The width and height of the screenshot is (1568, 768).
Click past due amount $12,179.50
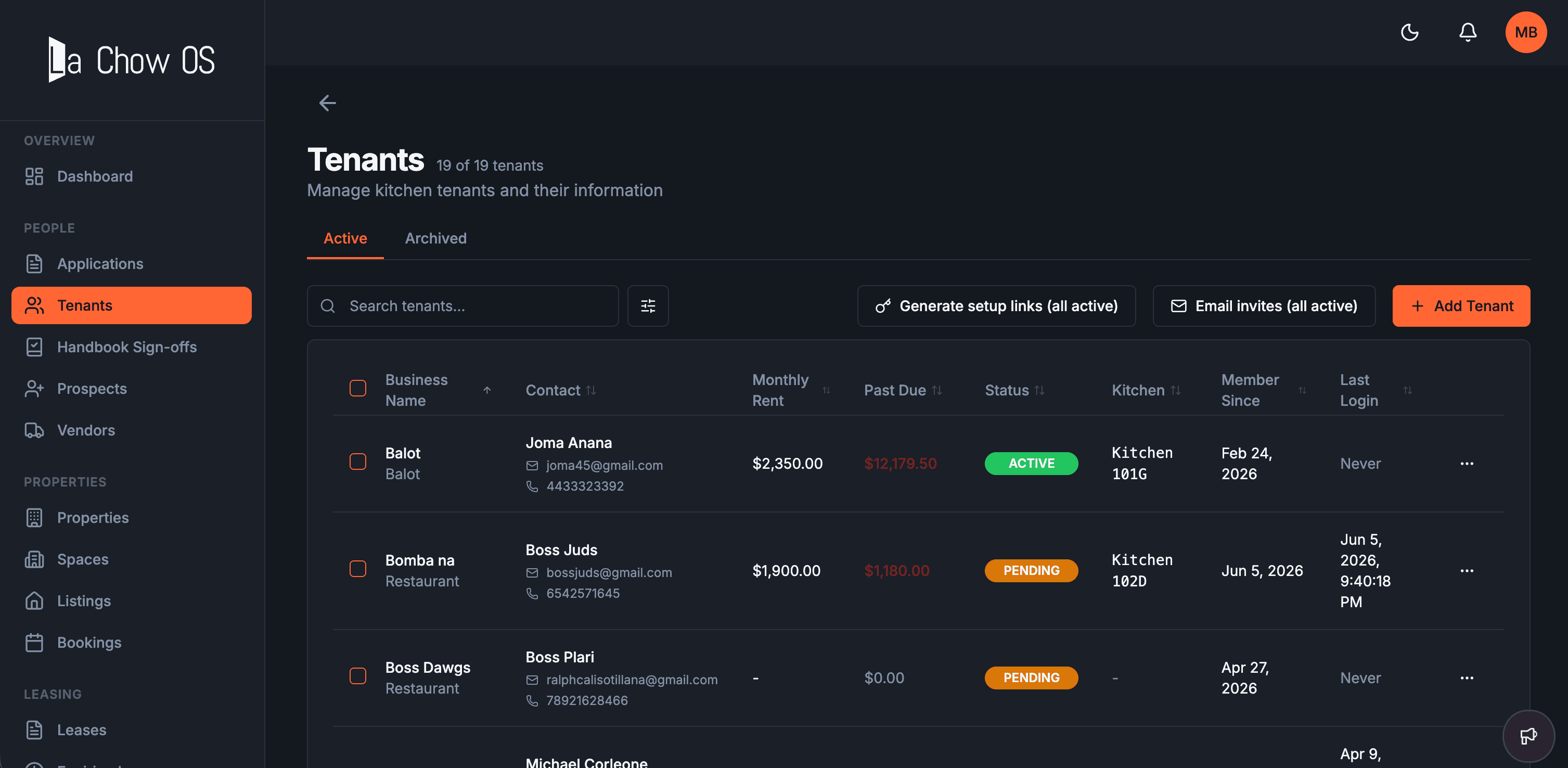900,464
